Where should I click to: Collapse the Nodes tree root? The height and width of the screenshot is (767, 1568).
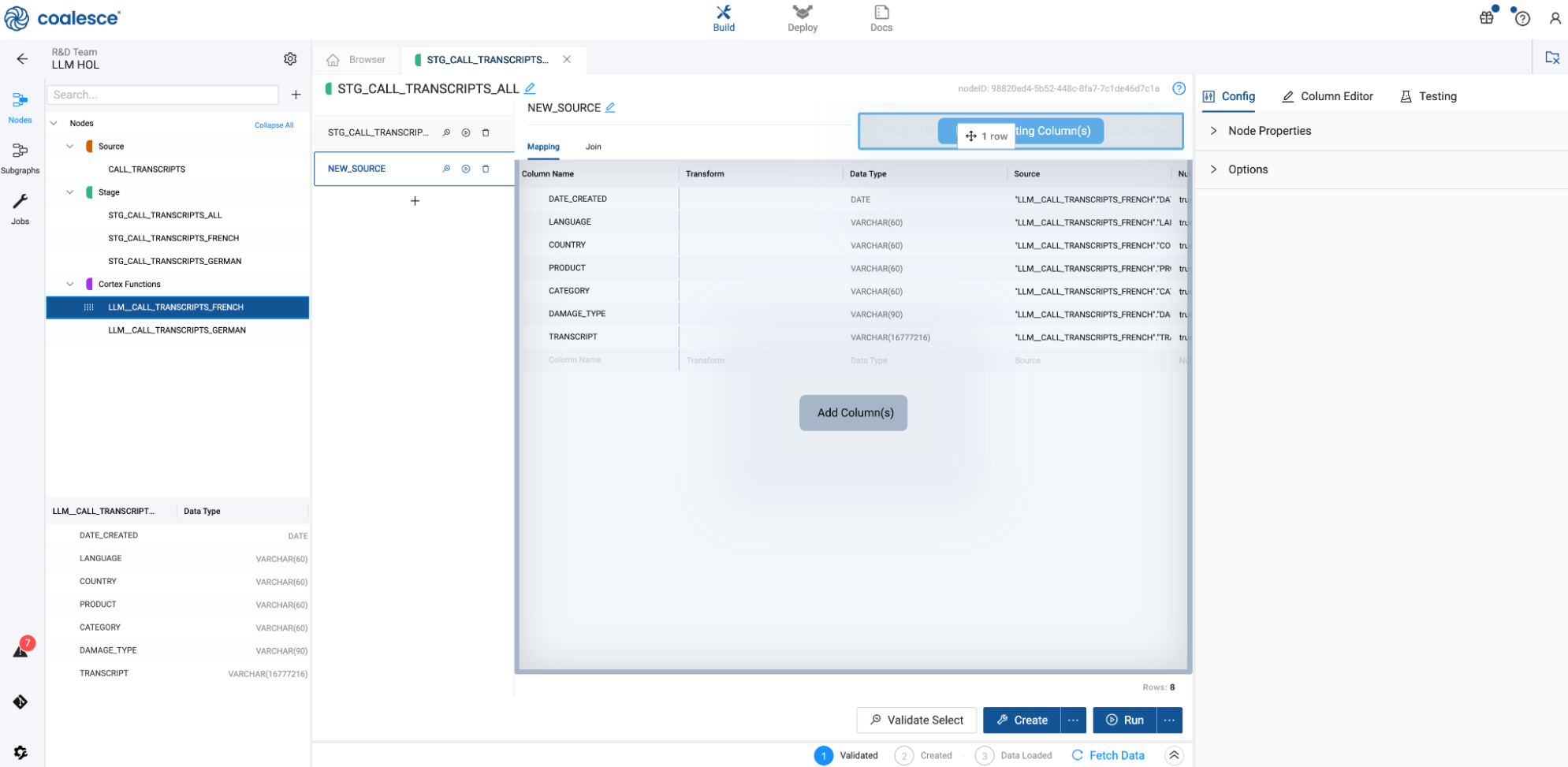[x=54, y=123]
